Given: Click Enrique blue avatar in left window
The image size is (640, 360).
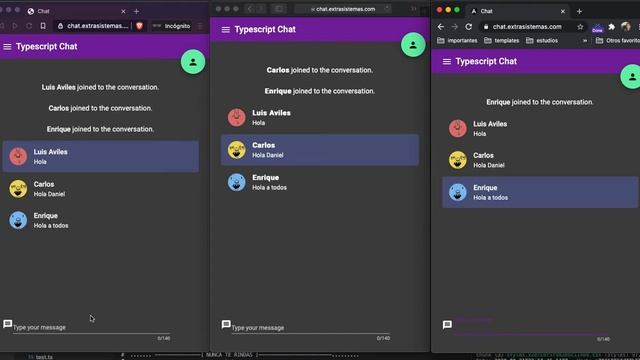Looking at the screenshot, I should (x=18, y=220).
